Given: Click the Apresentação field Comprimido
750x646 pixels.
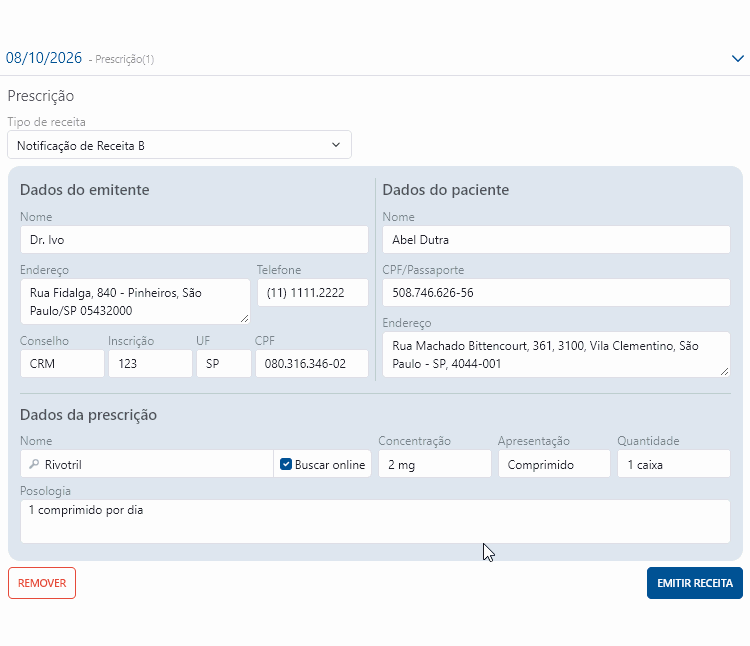Looking at the screenshot, I should tap(554, 464).
